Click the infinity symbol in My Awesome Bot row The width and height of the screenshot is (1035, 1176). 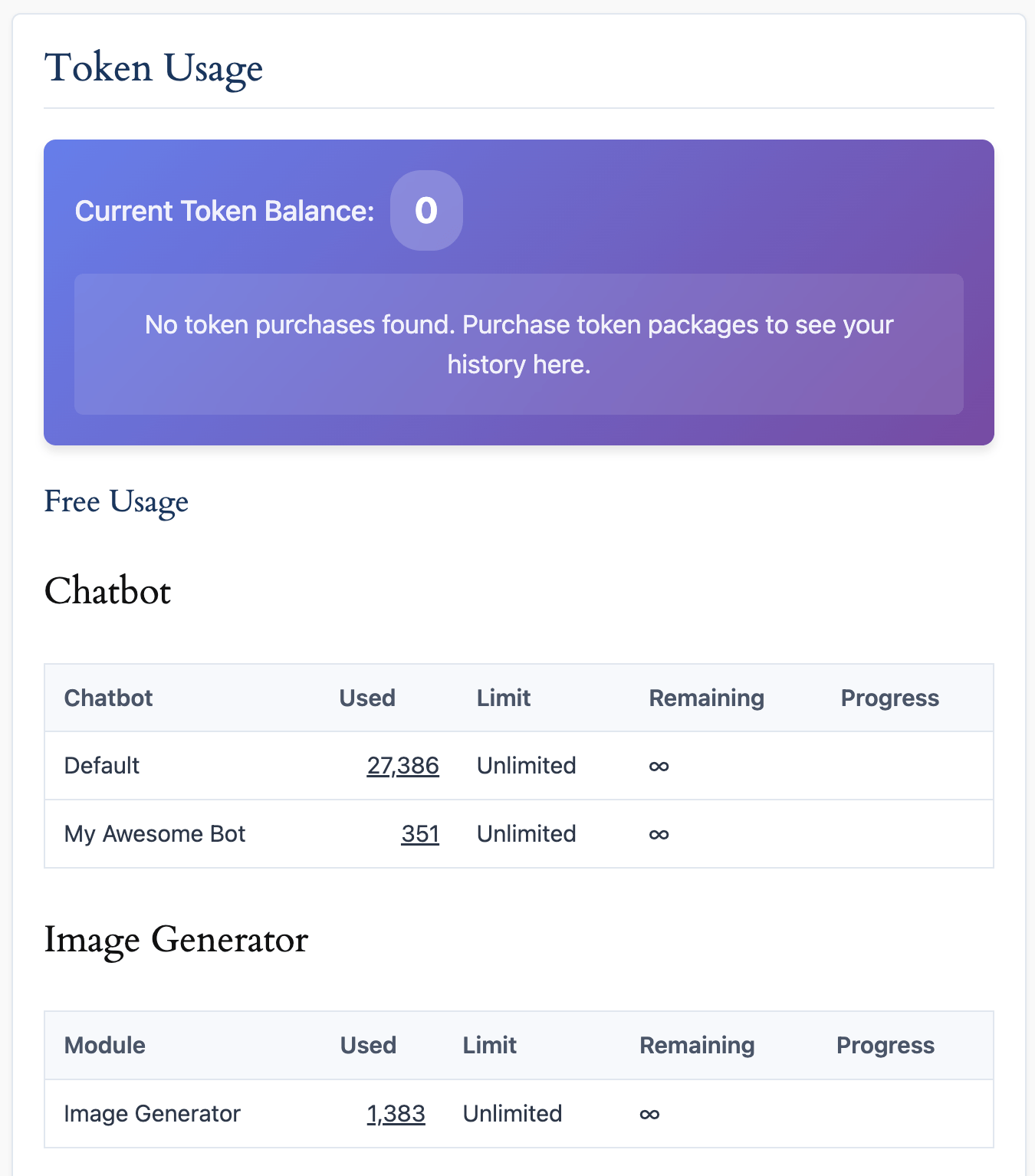[659, 834]
